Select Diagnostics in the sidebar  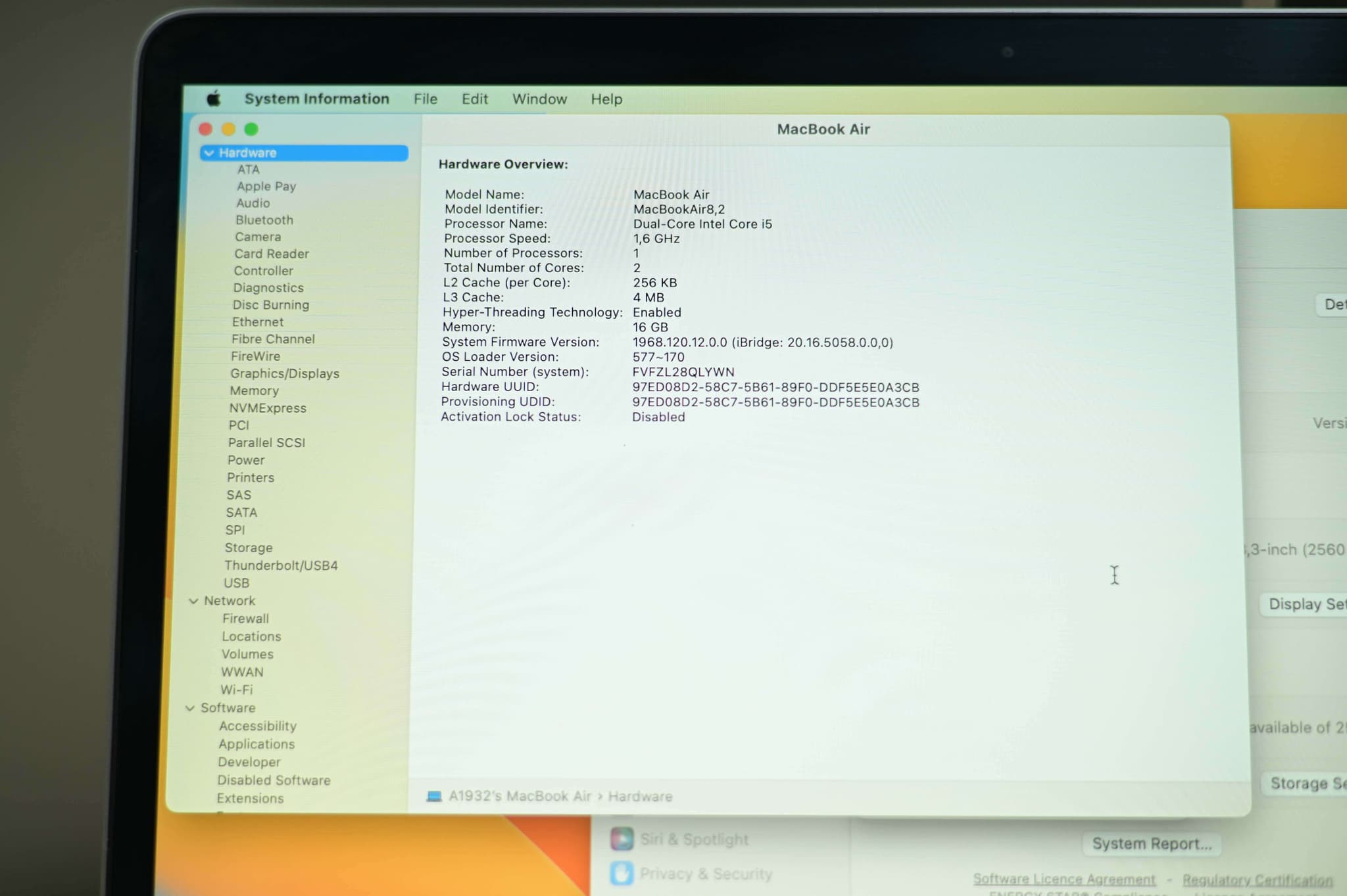(268, 288)
